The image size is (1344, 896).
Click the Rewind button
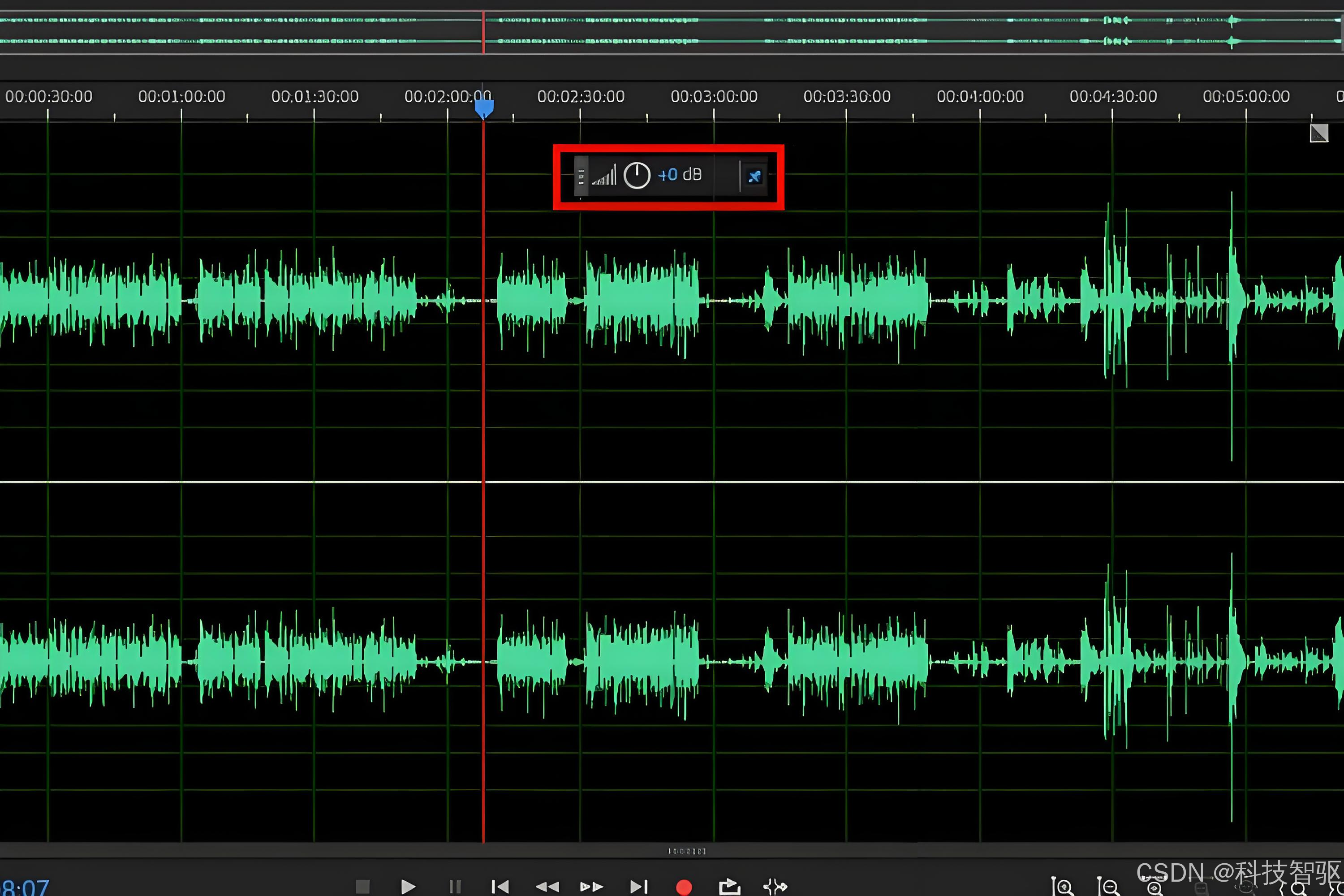[547, 886]
